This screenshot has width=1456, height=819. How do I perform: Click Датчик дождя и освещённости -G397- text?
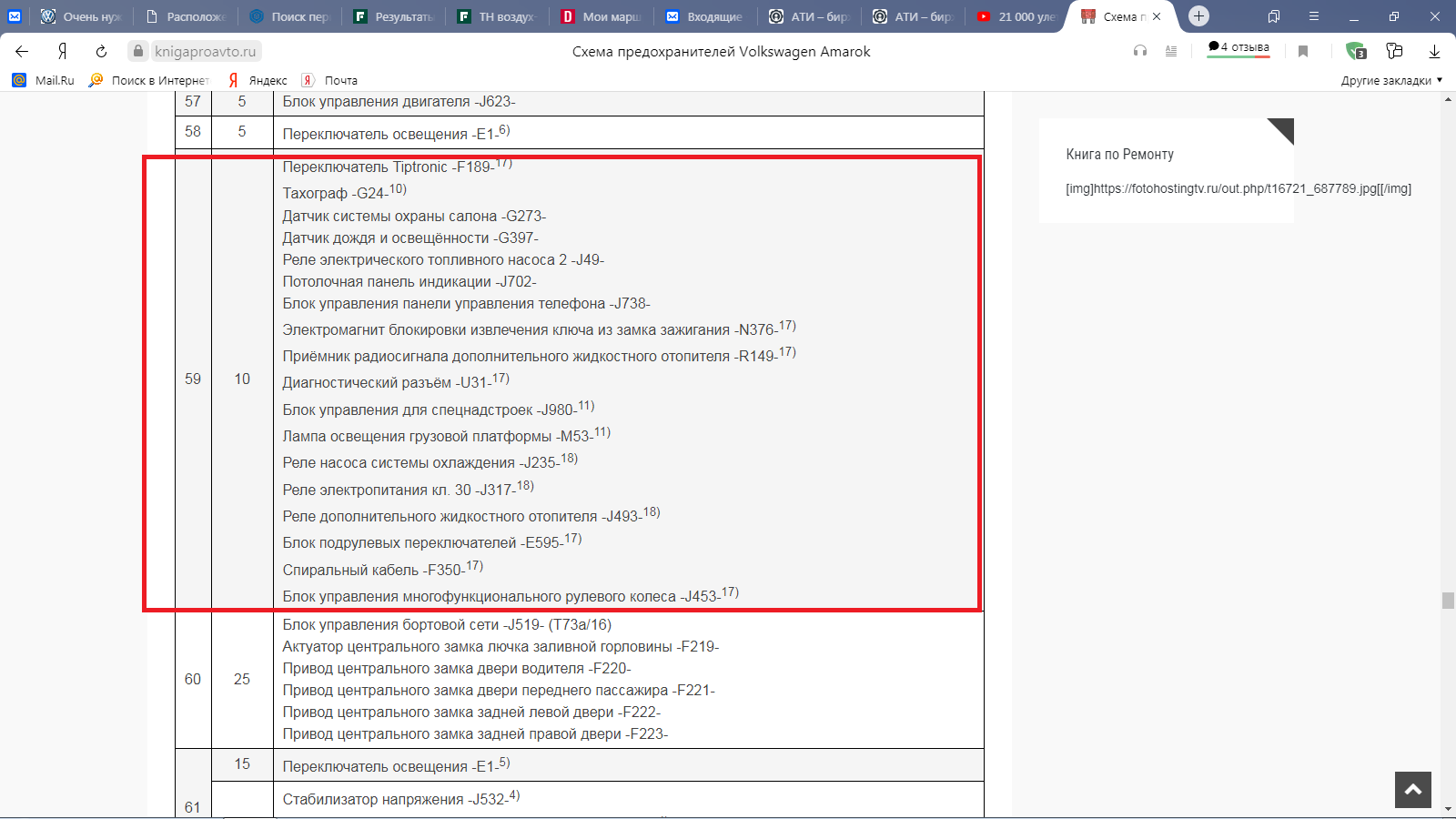(410, 238)
